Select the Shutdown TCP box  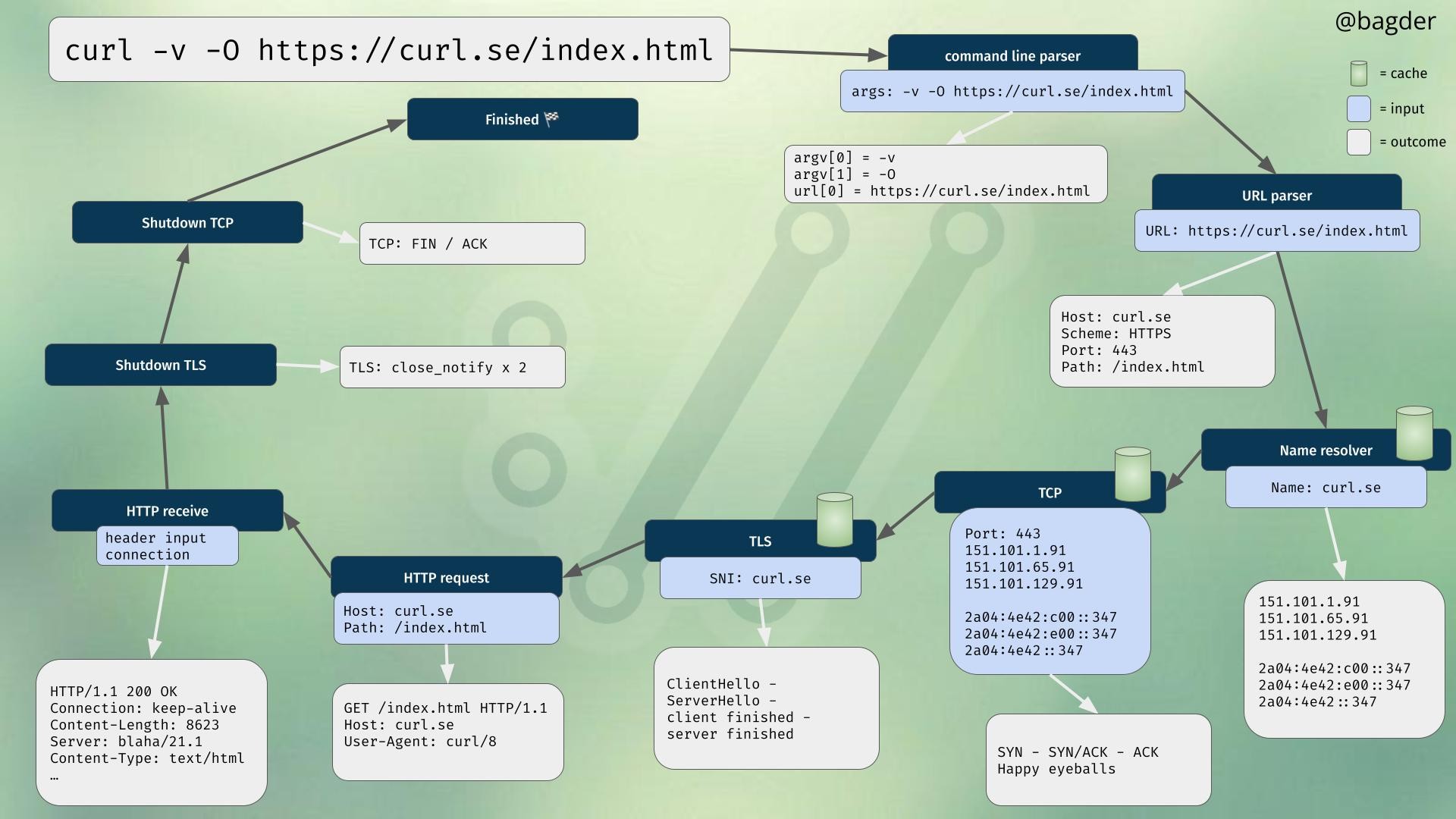coord(187,222)
